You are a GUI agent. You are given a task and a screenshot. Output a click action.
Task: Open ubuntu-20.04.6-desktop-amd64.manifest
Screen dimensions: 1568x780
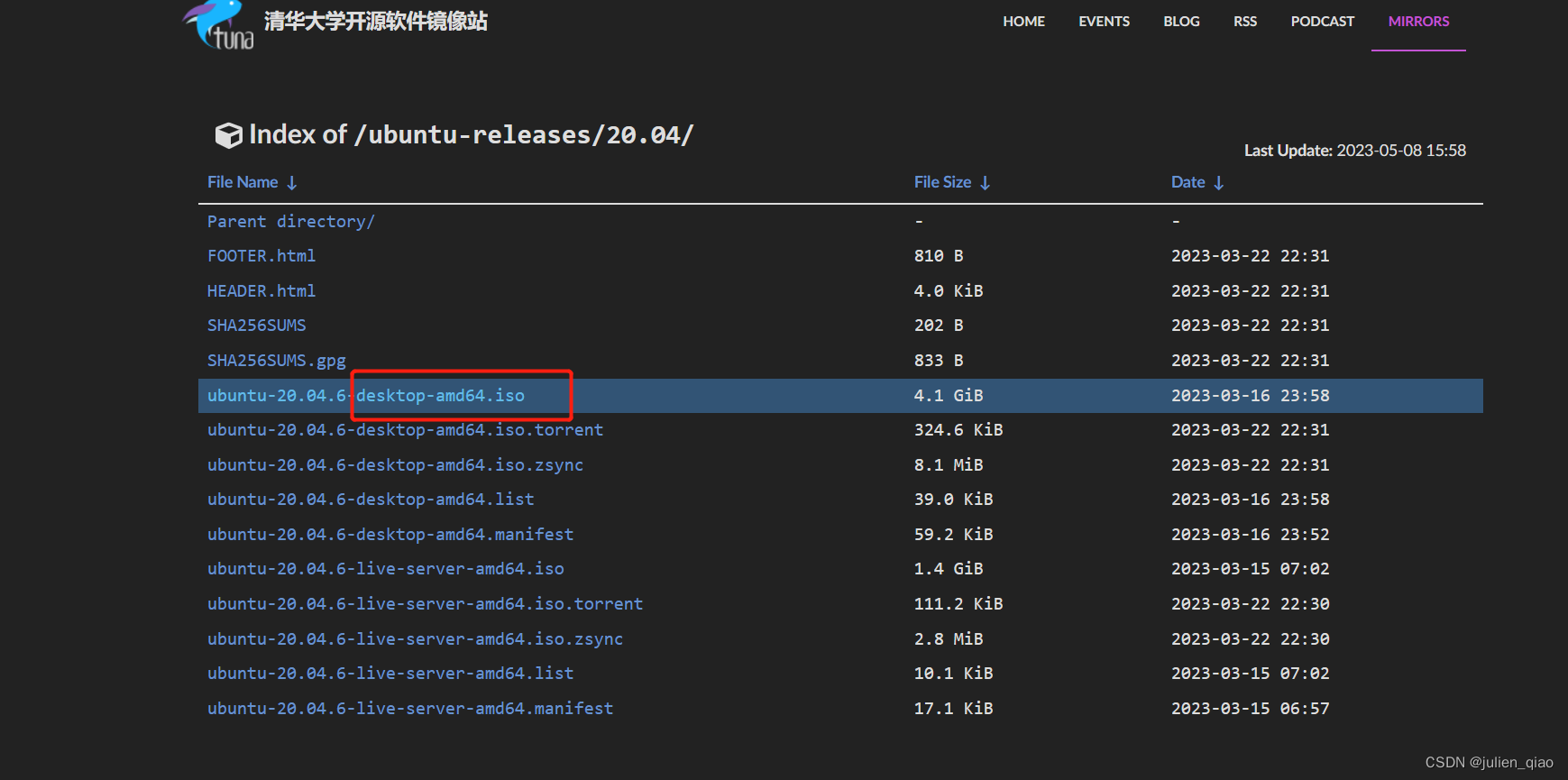(x=390, y=535)
